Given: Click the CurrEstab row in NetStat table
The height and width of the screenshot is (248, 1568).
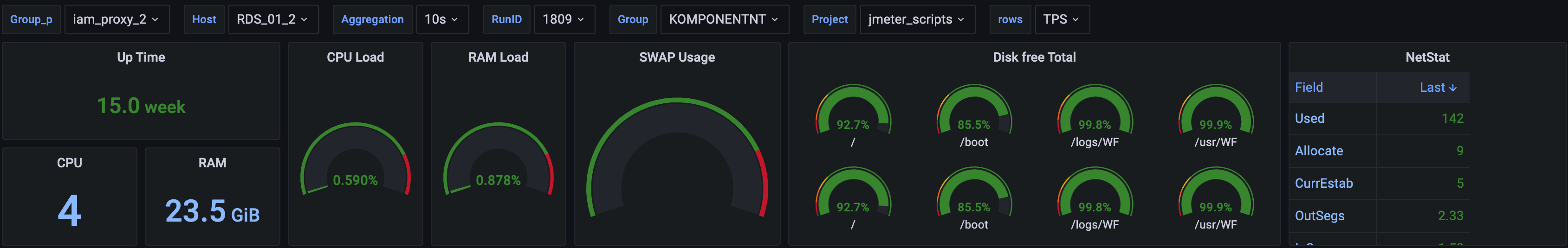Looking at the screenshot, I should coord(1379,183).
